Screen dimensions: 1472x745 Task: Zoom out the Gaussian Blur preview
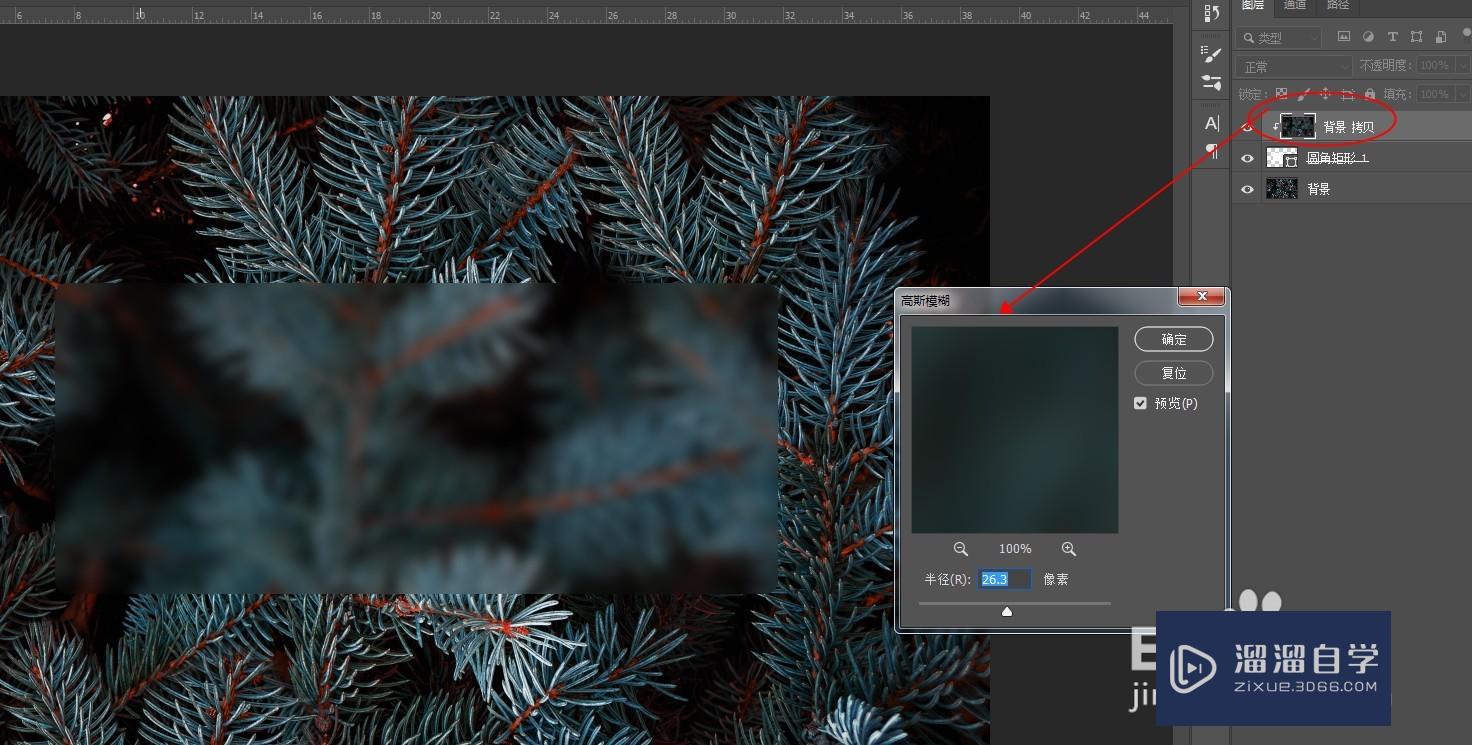point(961,549)
